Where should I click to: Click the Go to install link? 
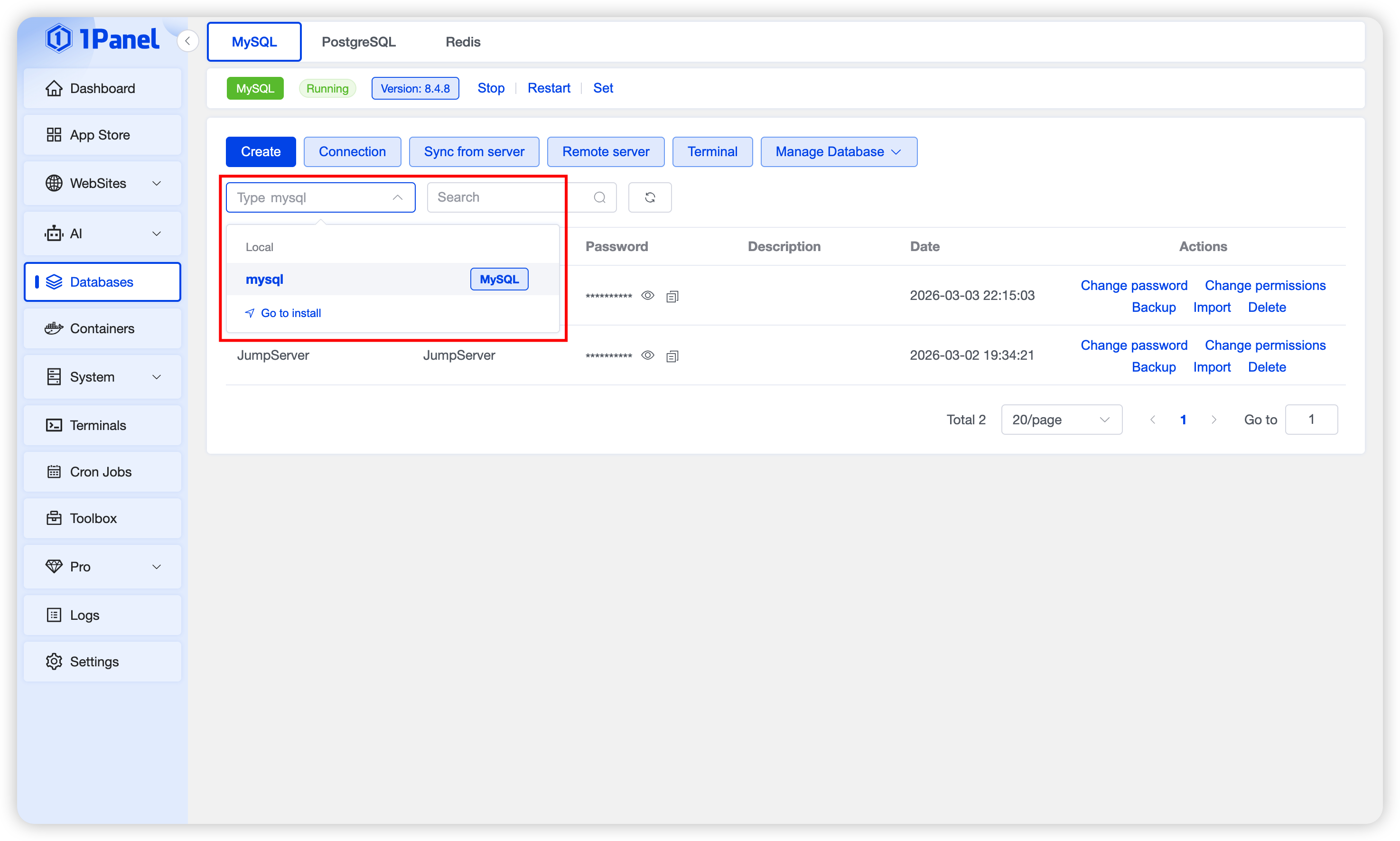pyautogui.click(x=290, y=313)
